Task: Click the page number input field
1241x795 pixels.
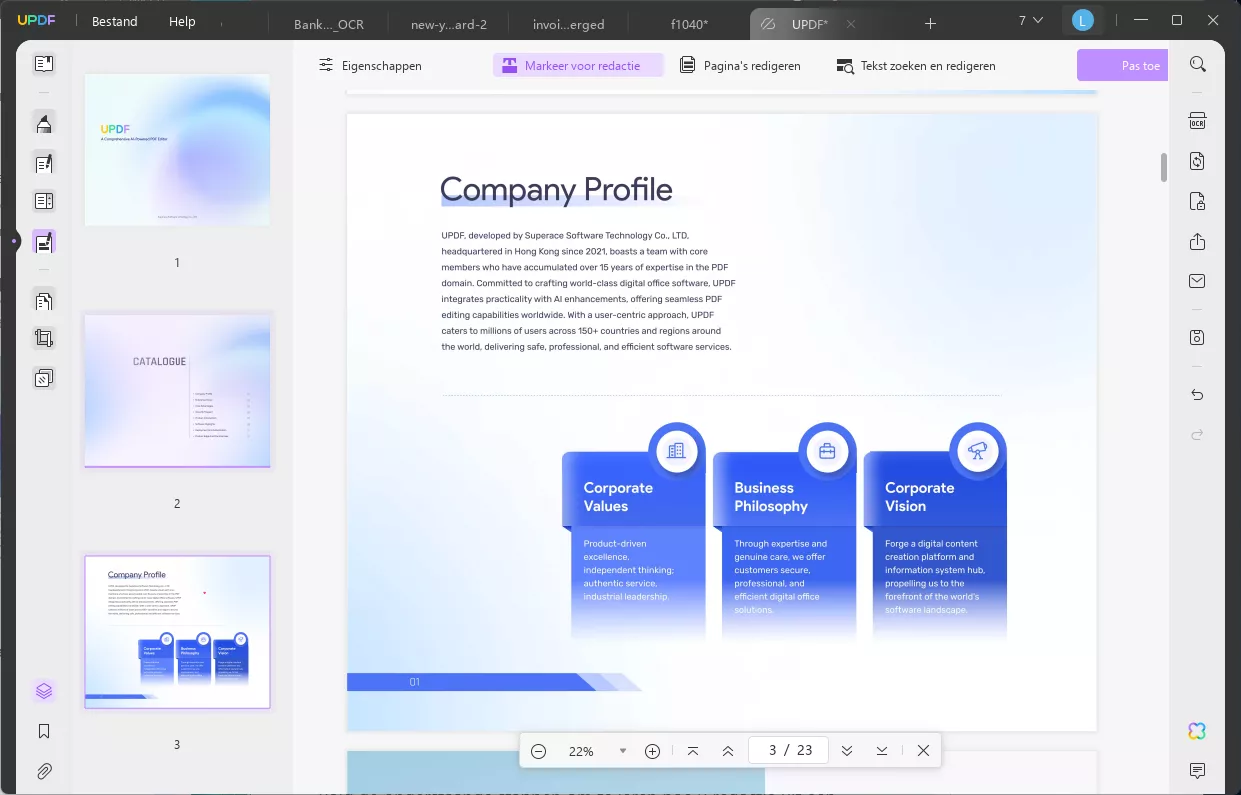Action: tap(788, 750)
